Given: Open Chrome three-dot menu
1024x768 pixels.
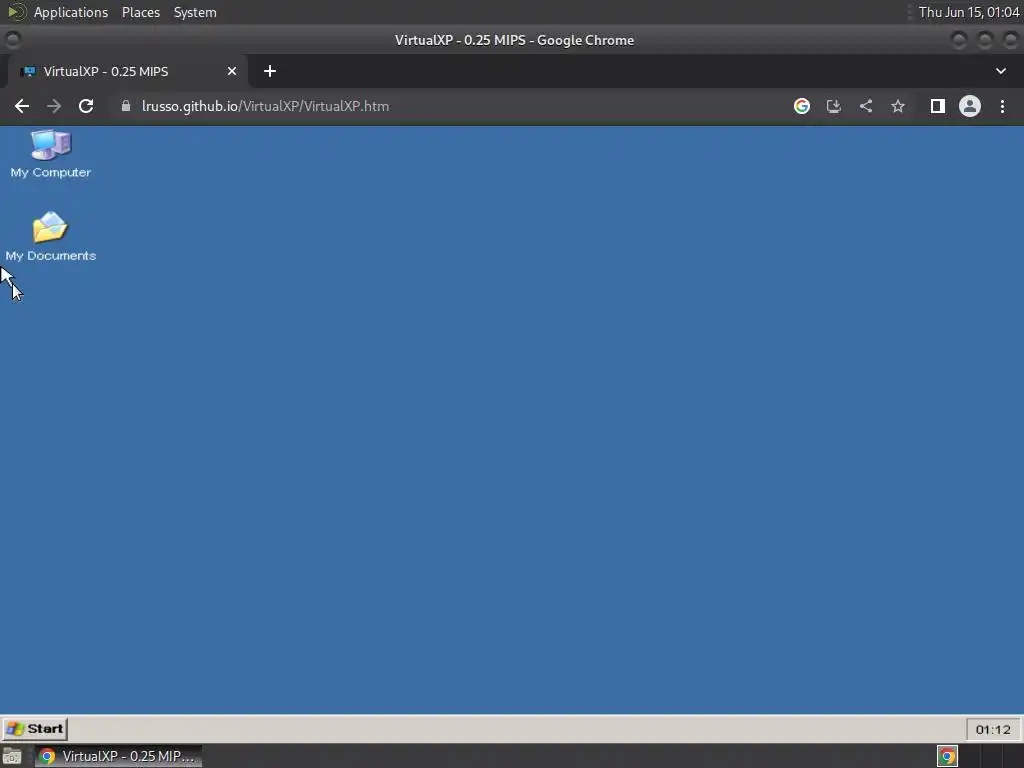Looking at the screenshot, I should tap(1002, 106).
